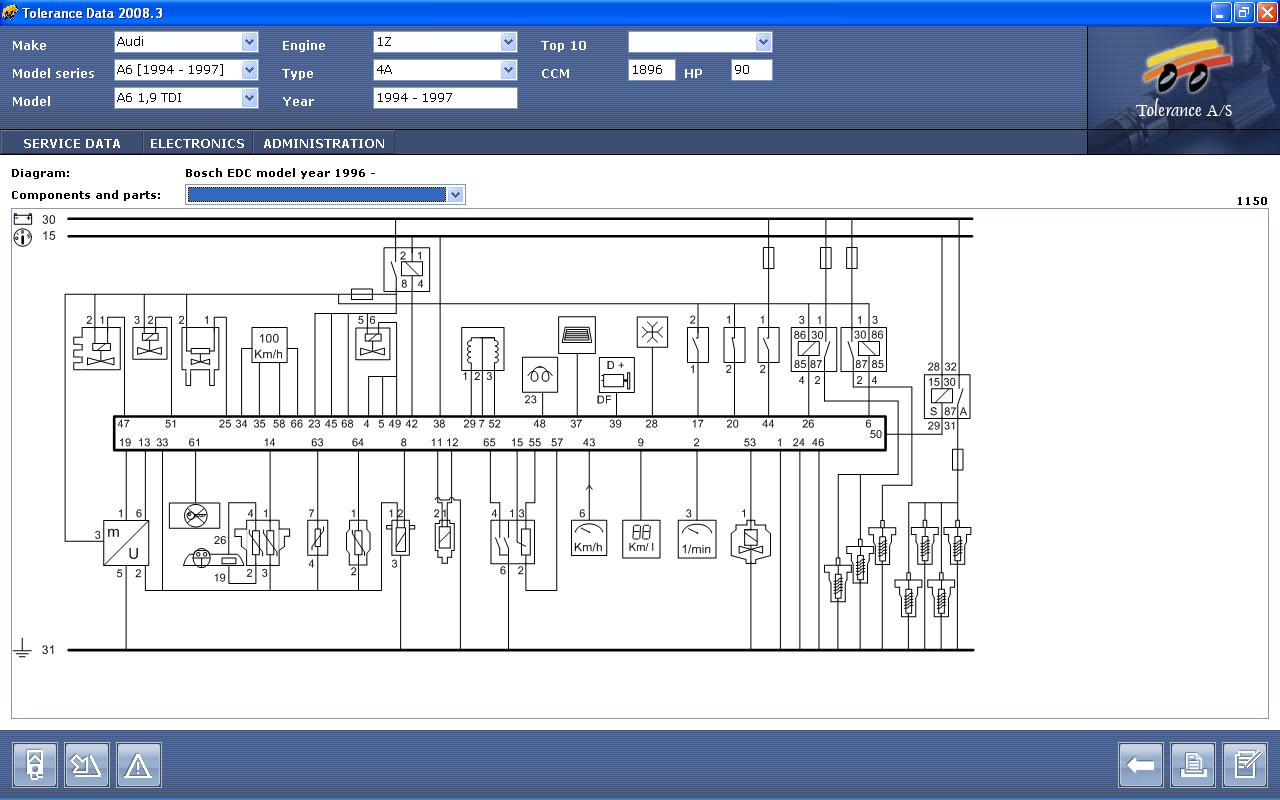Click the measuring tools icon at bottom

(86, 765)
